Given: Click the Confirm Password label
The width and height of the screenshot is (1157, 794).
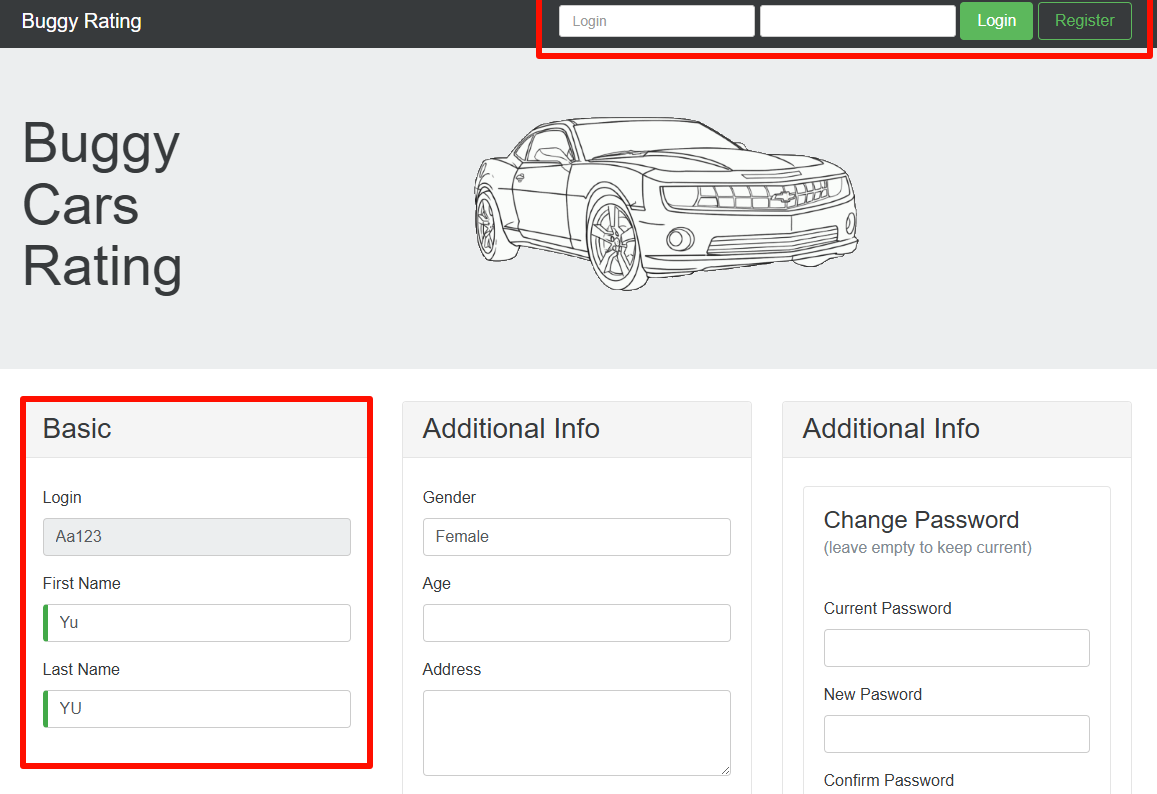Looking at the screenshot, I should pos(888,780).
